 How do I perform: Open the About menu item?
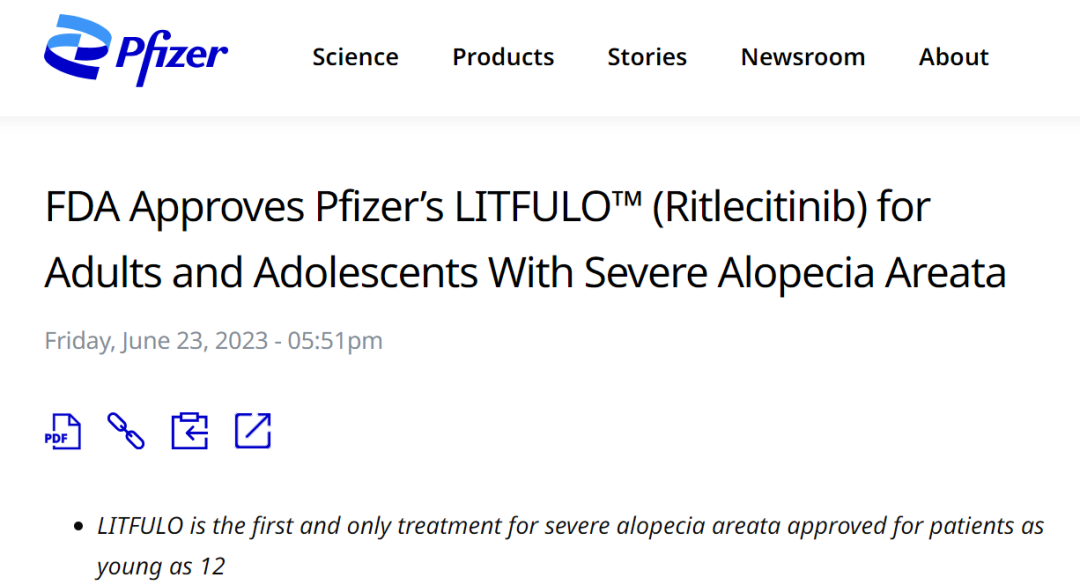click(954, 57)
